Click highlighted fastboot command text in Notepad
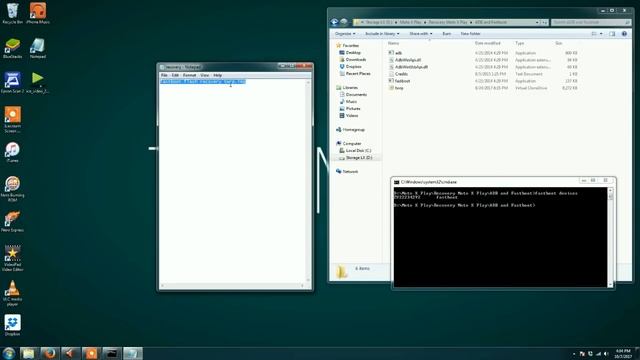The image size is (640, 360). click(203, 81)
